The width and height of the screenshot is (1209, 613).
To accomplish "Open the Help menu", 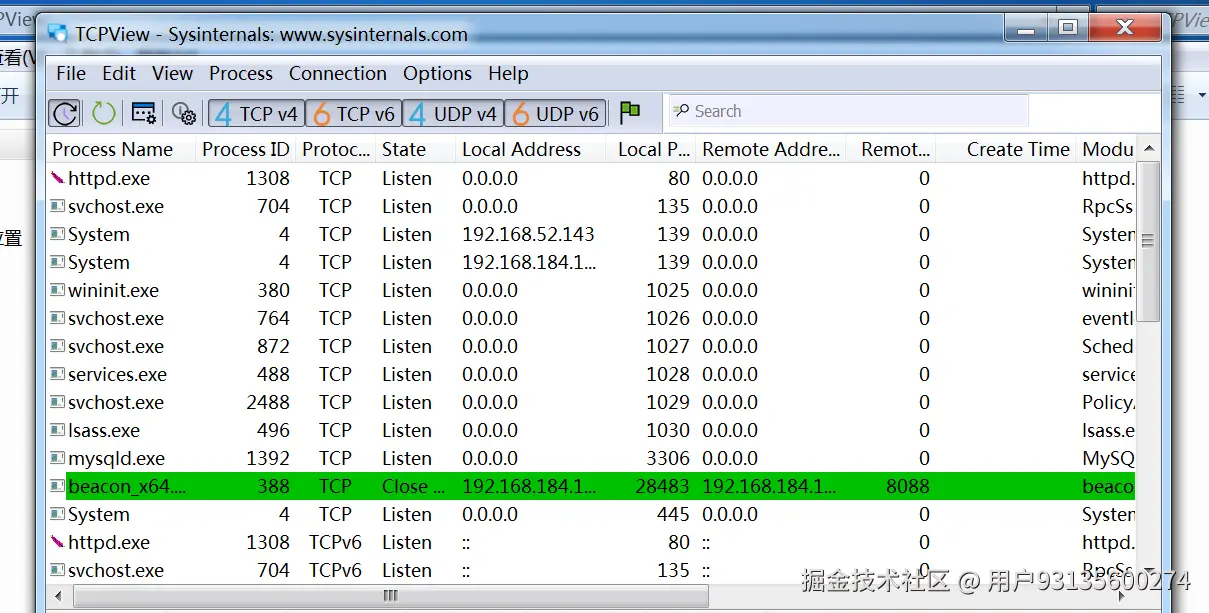I will [508, 73].
